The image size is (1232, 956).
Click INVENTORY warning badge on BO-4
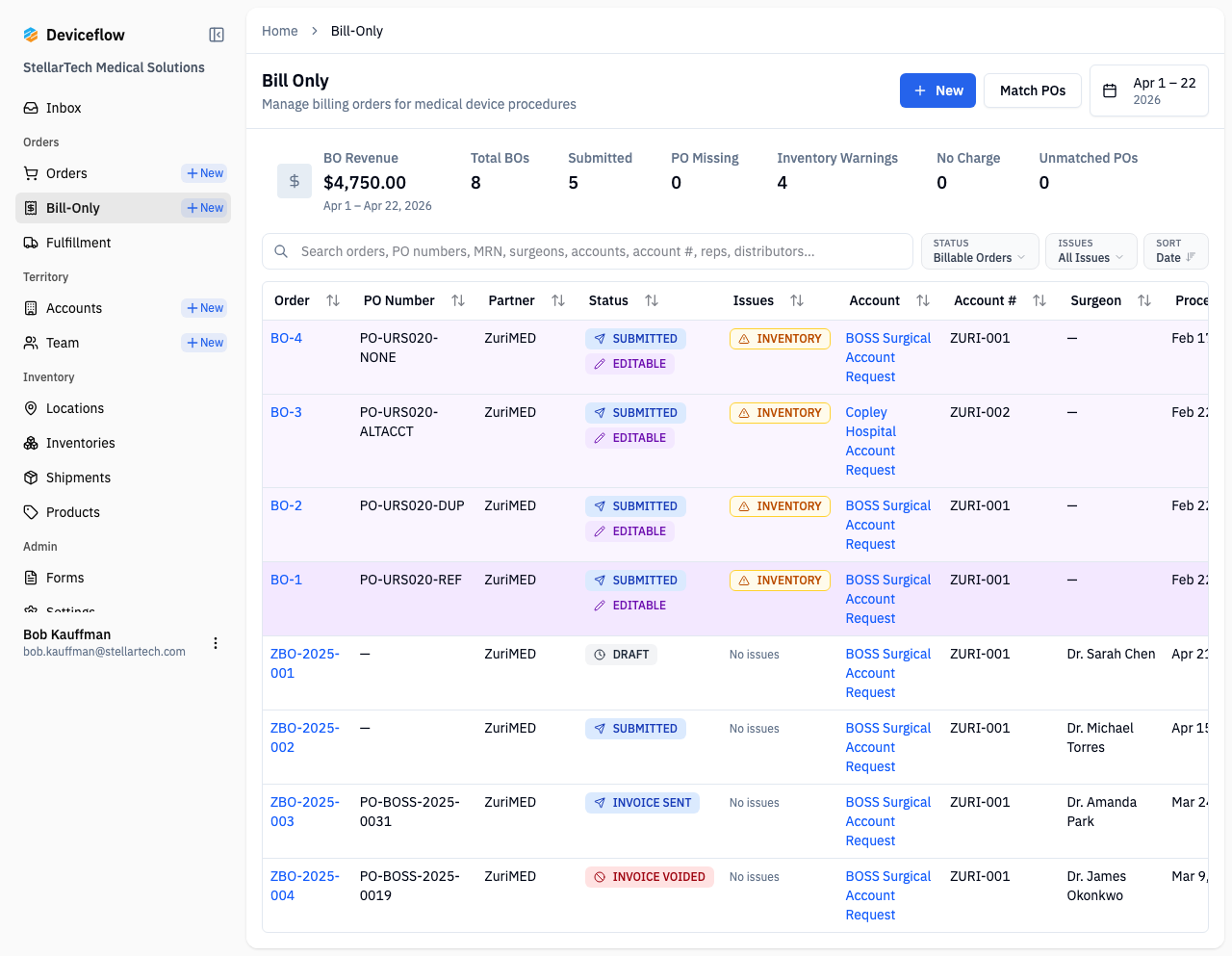[x=780, y=339]
